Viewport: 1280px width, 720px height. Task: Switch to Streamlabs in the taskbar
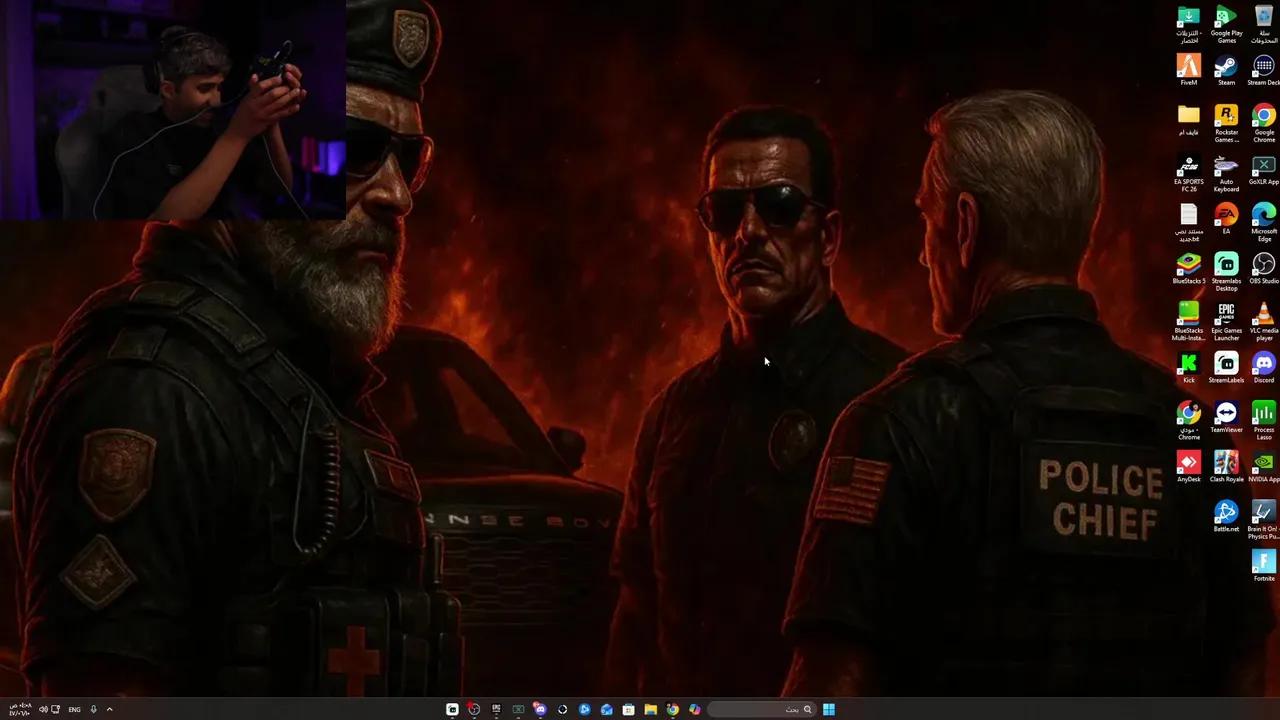click(x=452, y=709)
